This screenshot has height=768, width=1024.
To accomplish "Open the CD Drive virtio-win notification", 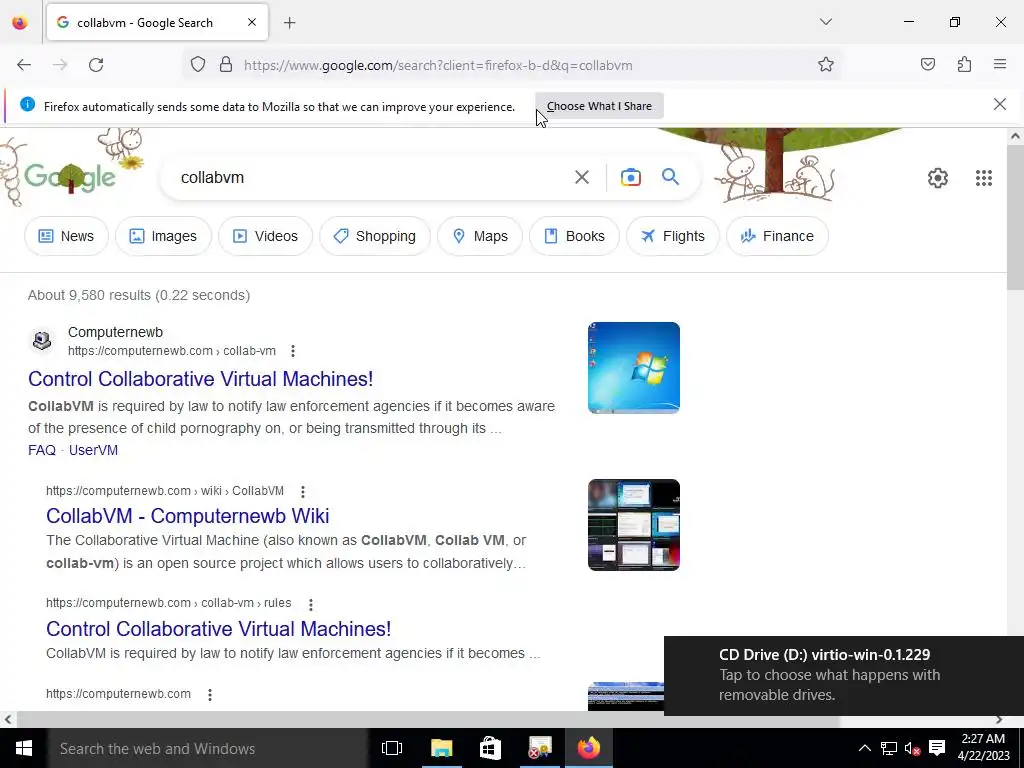I will 844,675.
